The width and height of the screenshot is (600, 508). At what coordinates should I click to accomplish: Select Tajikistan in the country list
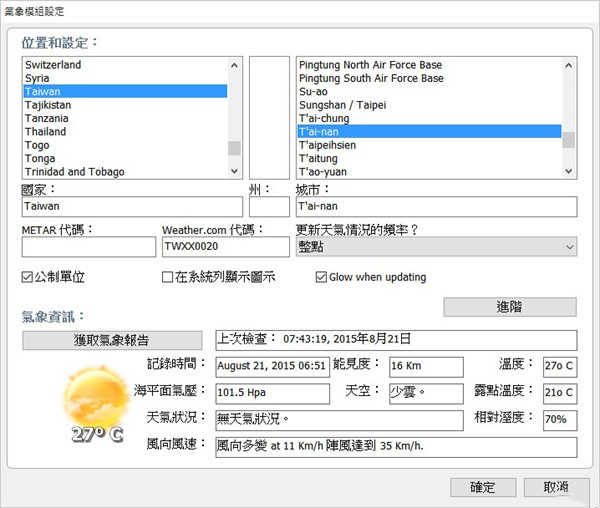pyautogui.click(x=126, y=105)
